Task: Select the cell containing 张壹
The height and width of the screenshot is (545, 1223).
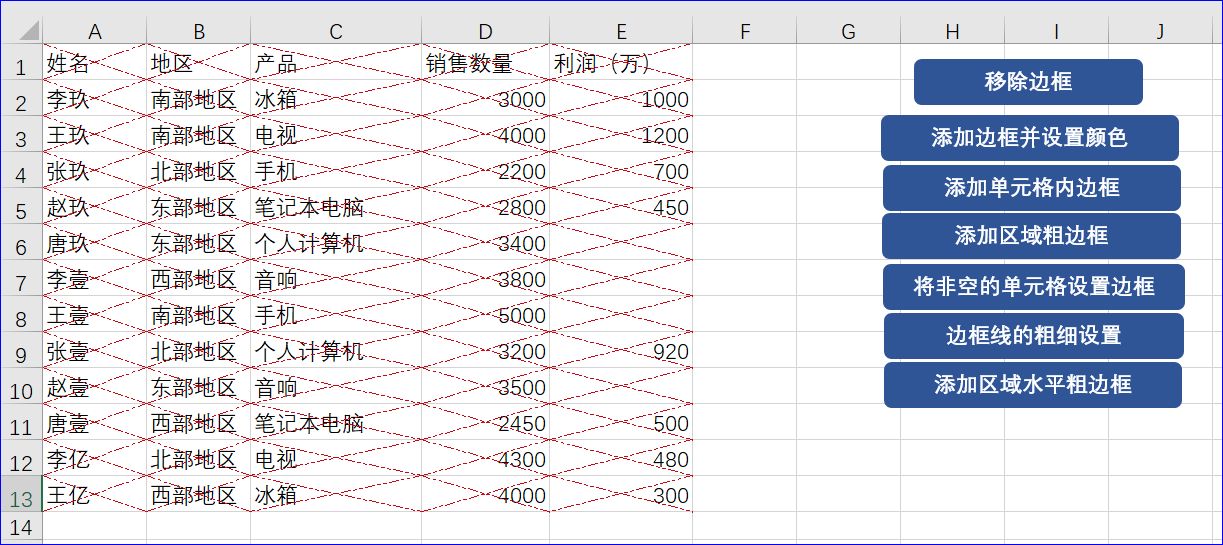Action: coord(95,351)
